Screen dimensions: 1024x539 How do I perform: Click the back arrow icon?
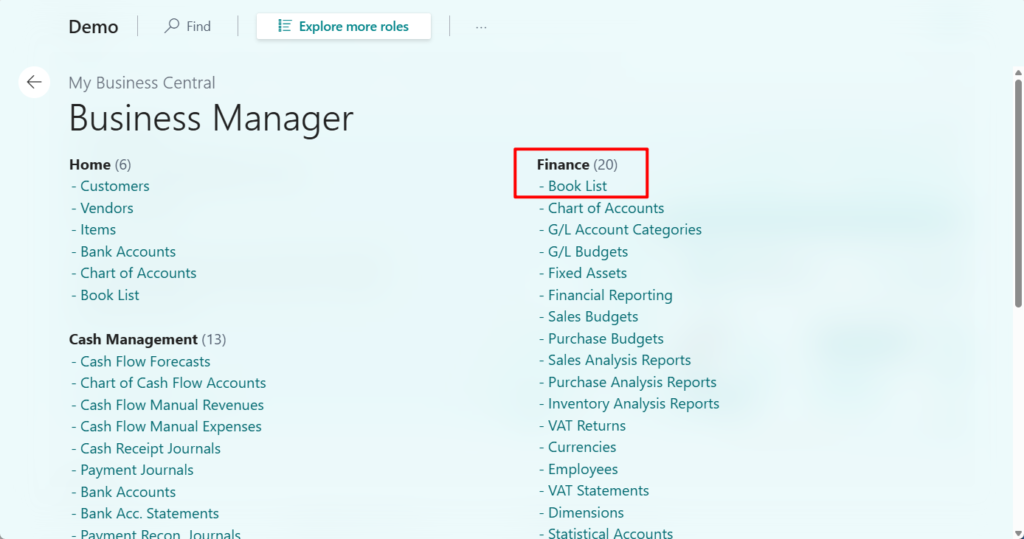pos(34,82)
